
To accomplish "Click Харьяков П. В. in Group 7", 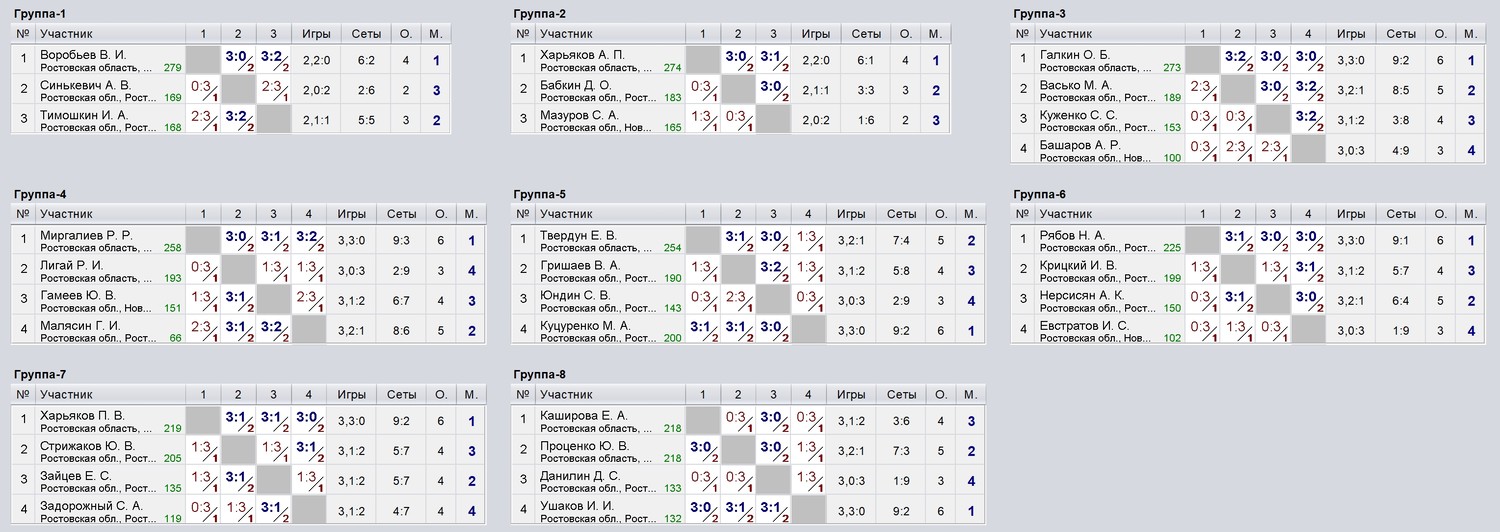I will click(82, 415).
